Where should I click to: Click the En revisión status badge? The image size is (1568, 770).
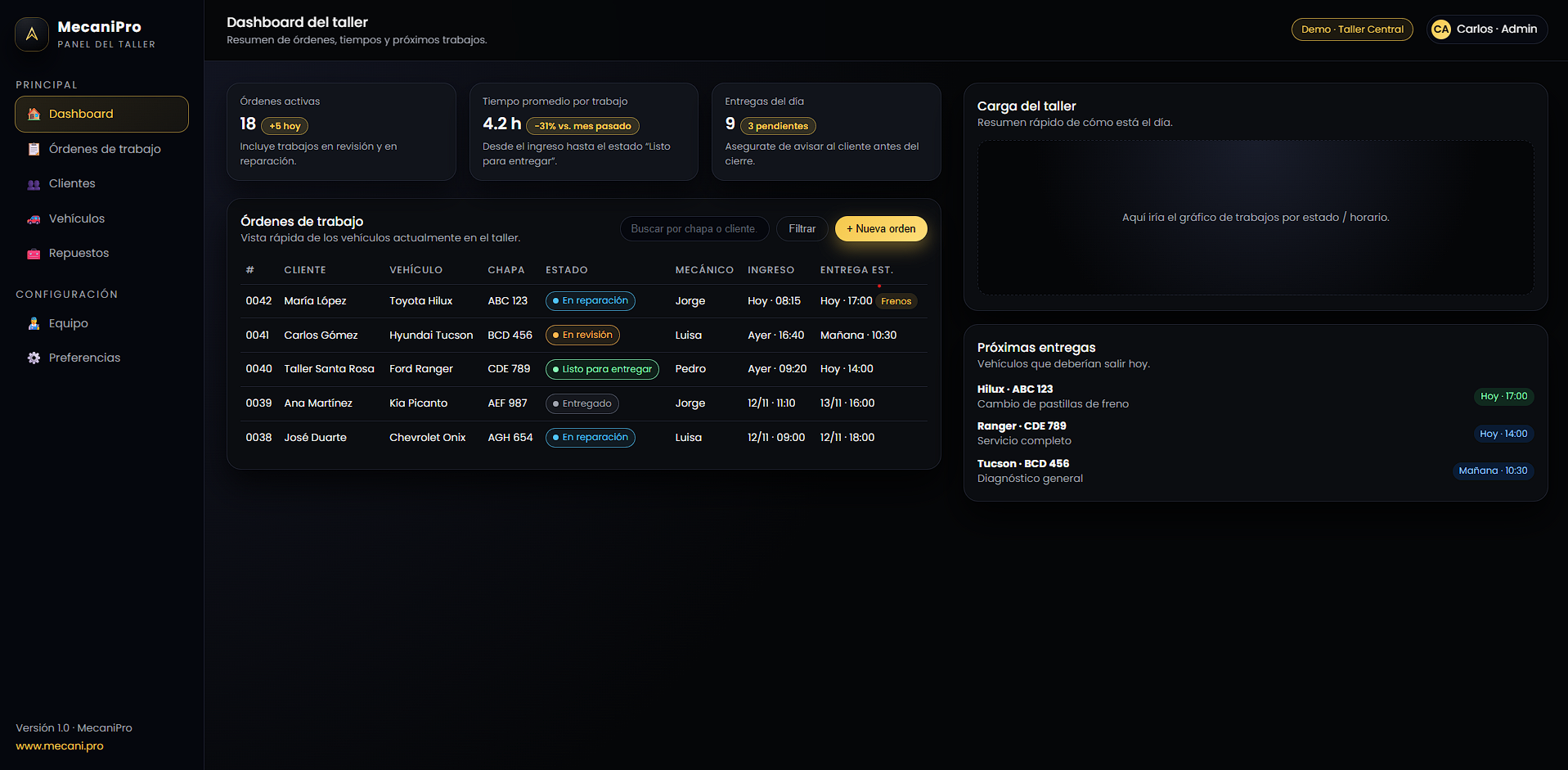(x=582, y=335)
